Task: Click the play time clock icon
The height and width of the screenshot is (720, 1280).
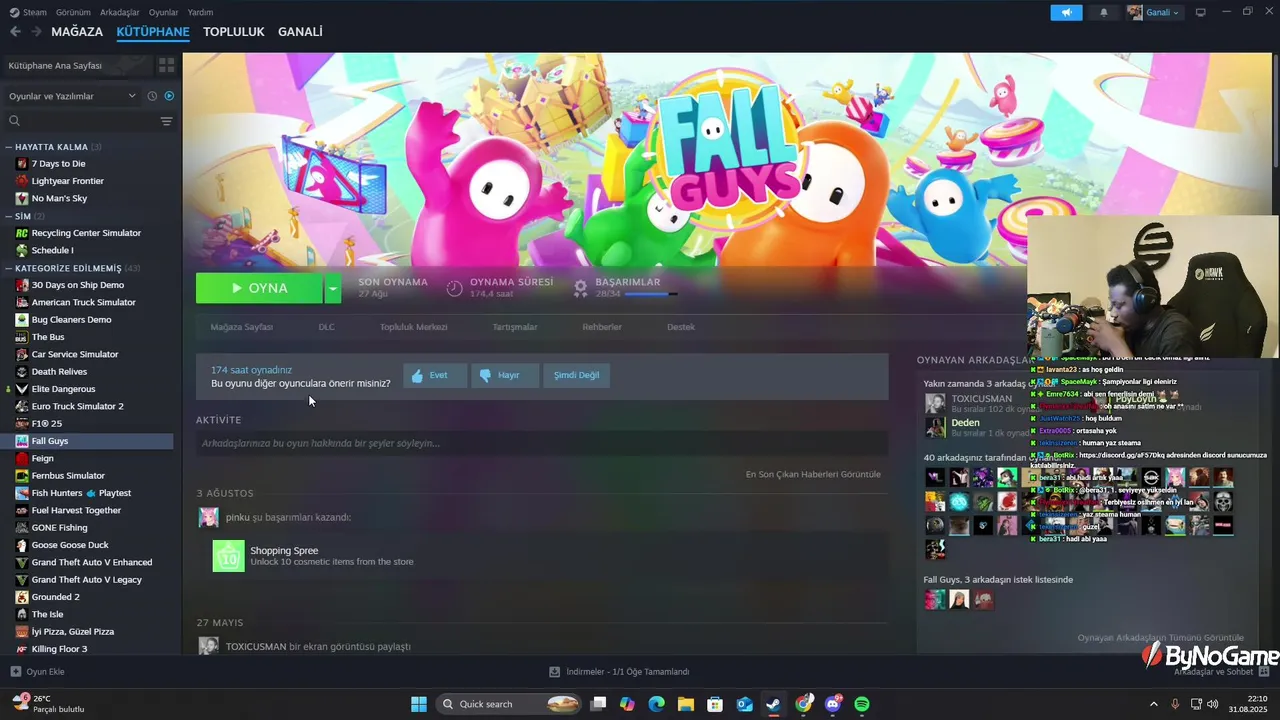Action: click(x=454, y=288)
